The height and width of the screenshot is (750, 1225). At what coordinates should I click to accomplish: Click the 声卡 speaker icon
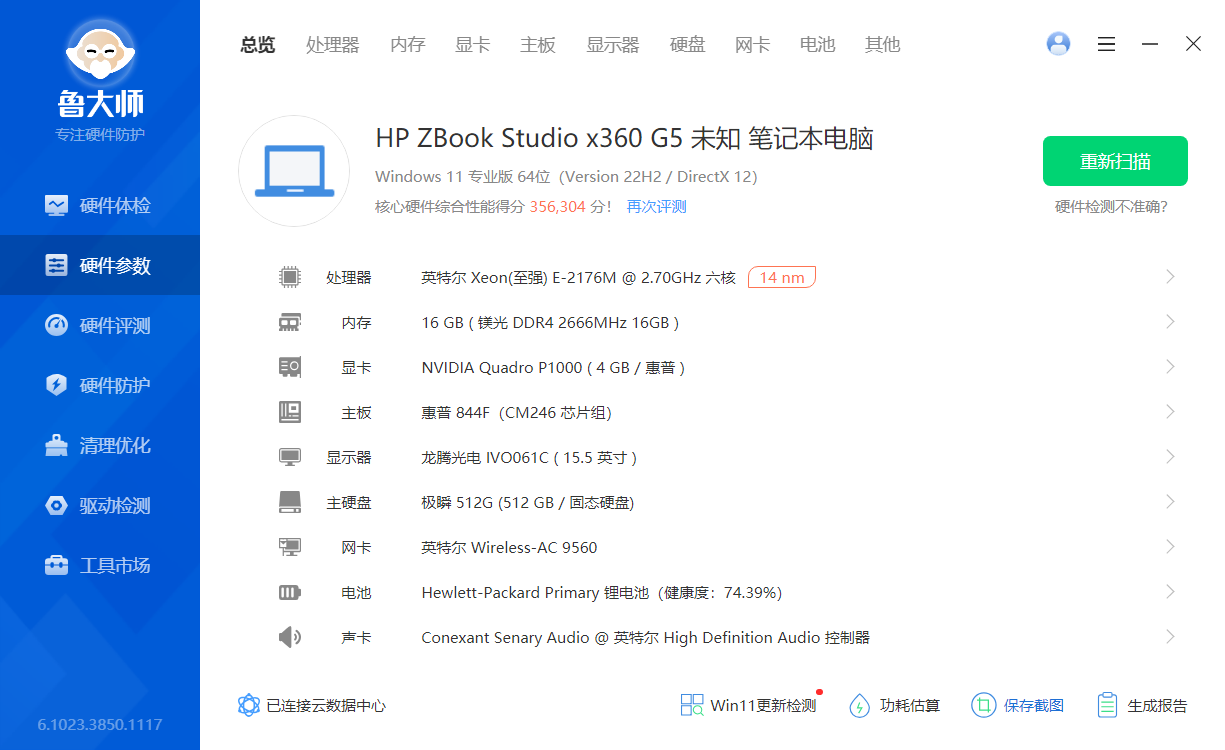pyautogui.click(x=290, y=637)
